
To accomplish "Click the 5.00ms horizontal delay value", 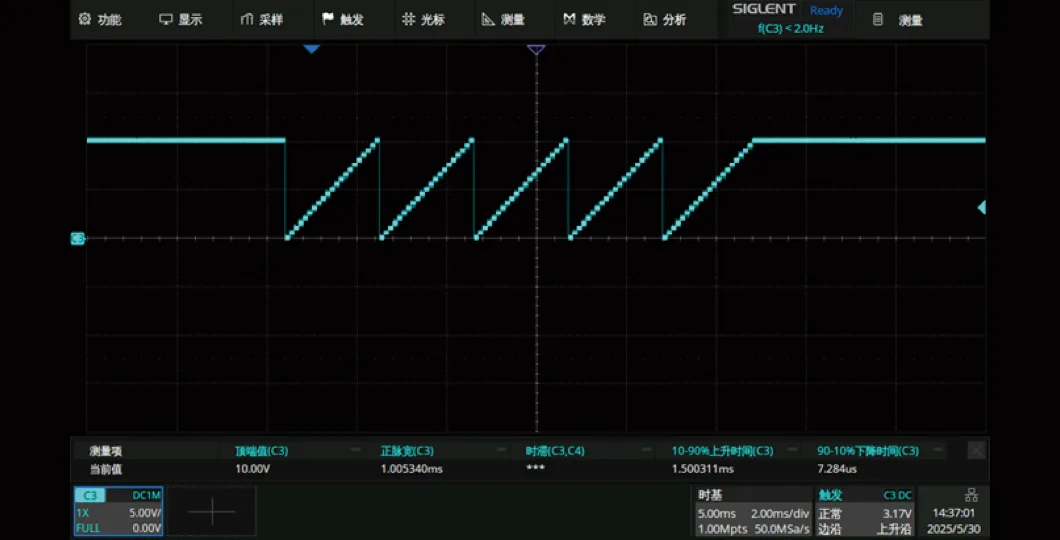I will click(715, 514).
